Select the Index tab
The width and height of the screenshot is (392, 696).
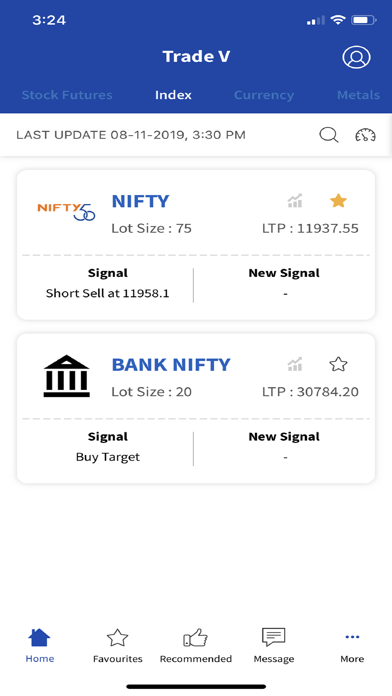point(173,95)
